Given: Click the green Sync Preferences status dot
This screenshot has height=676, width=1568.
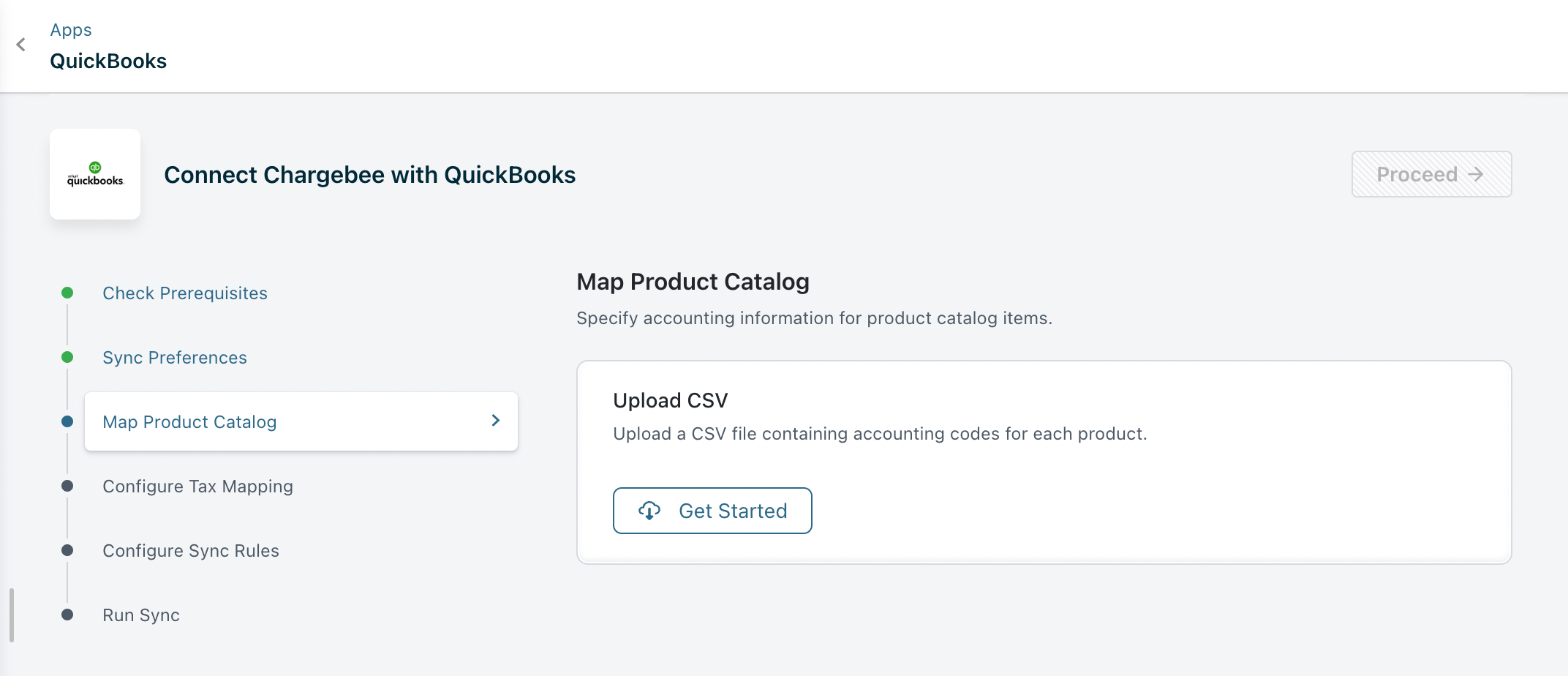Looking at the screenshot, I should coord(67,357).
